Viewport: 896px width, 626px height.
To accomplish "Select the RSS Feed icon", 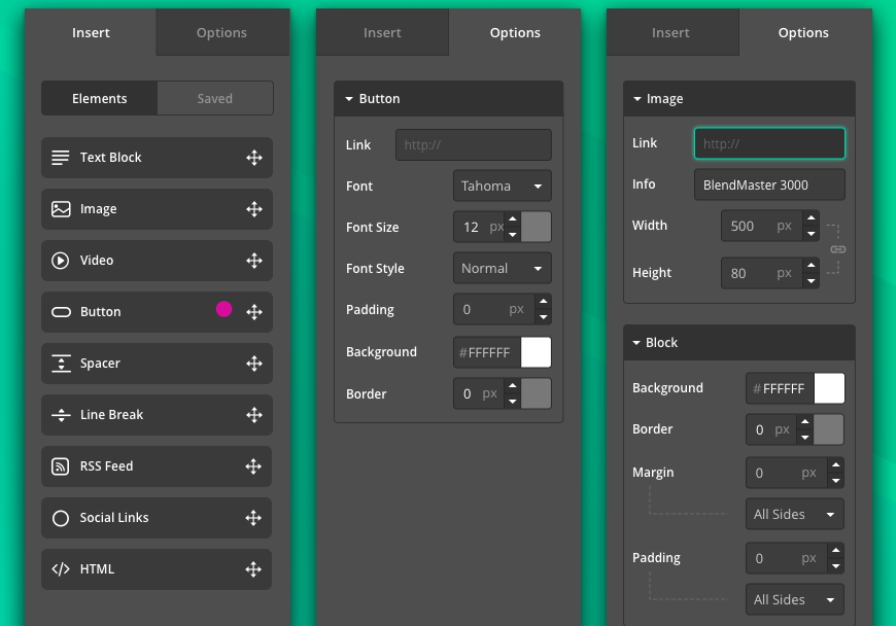I will click(x=60, y=466).
